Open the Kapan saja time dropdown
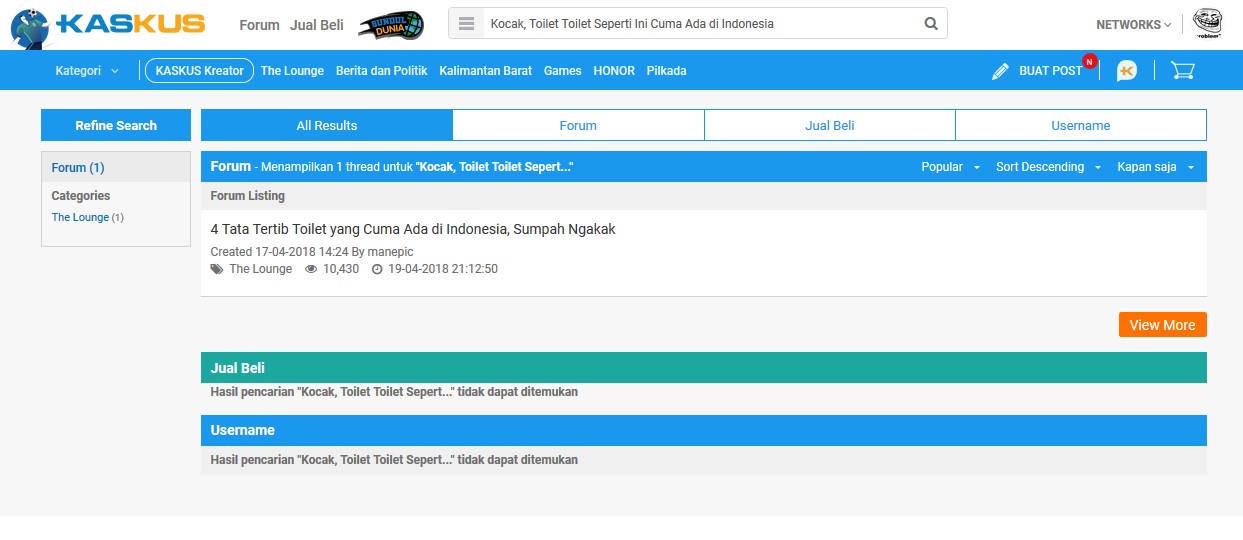The width and height of the screenshot is (1243, 540). coord(1156,167)
